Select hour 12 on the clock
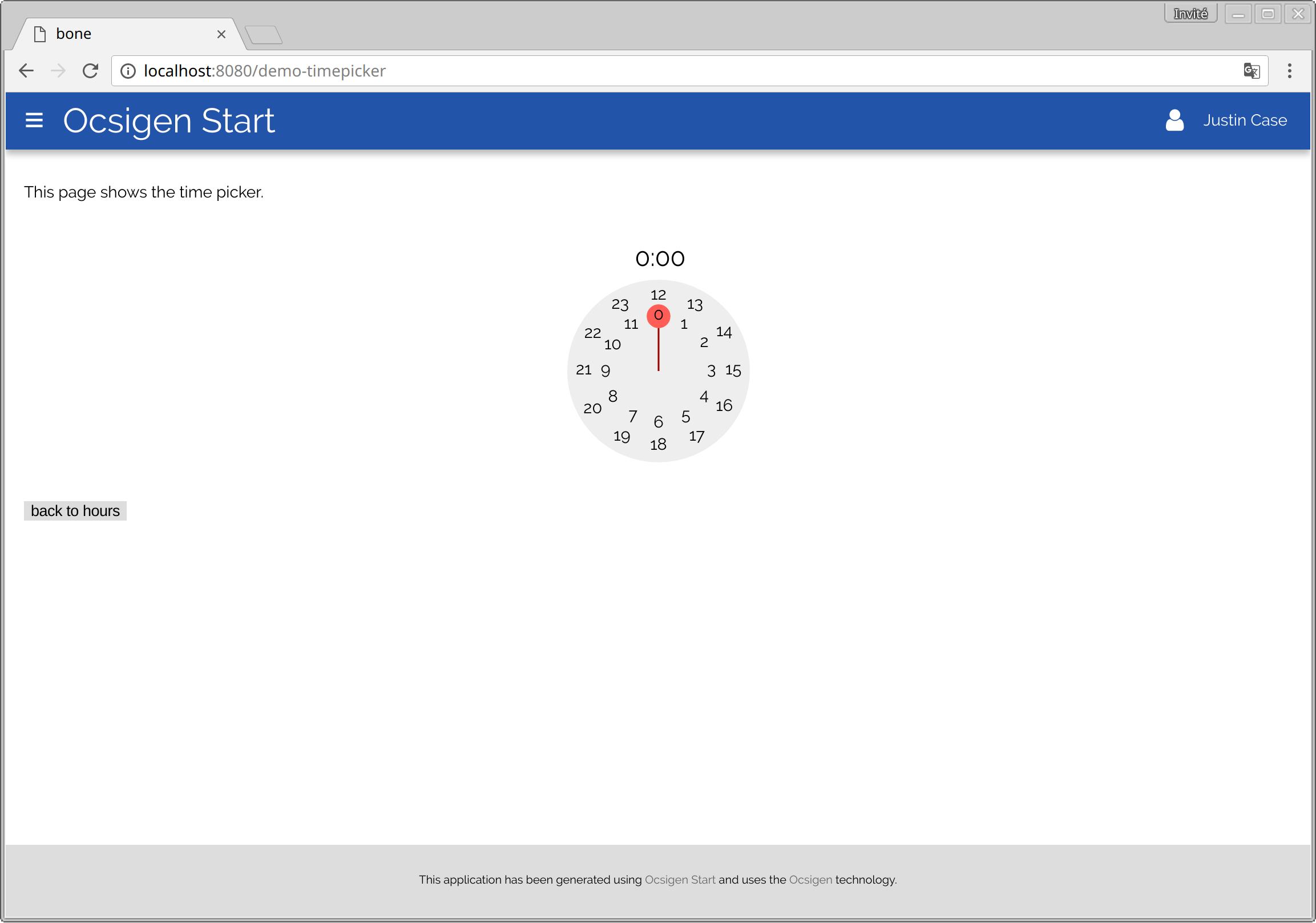1316x923 pixels. coord(658,295)
